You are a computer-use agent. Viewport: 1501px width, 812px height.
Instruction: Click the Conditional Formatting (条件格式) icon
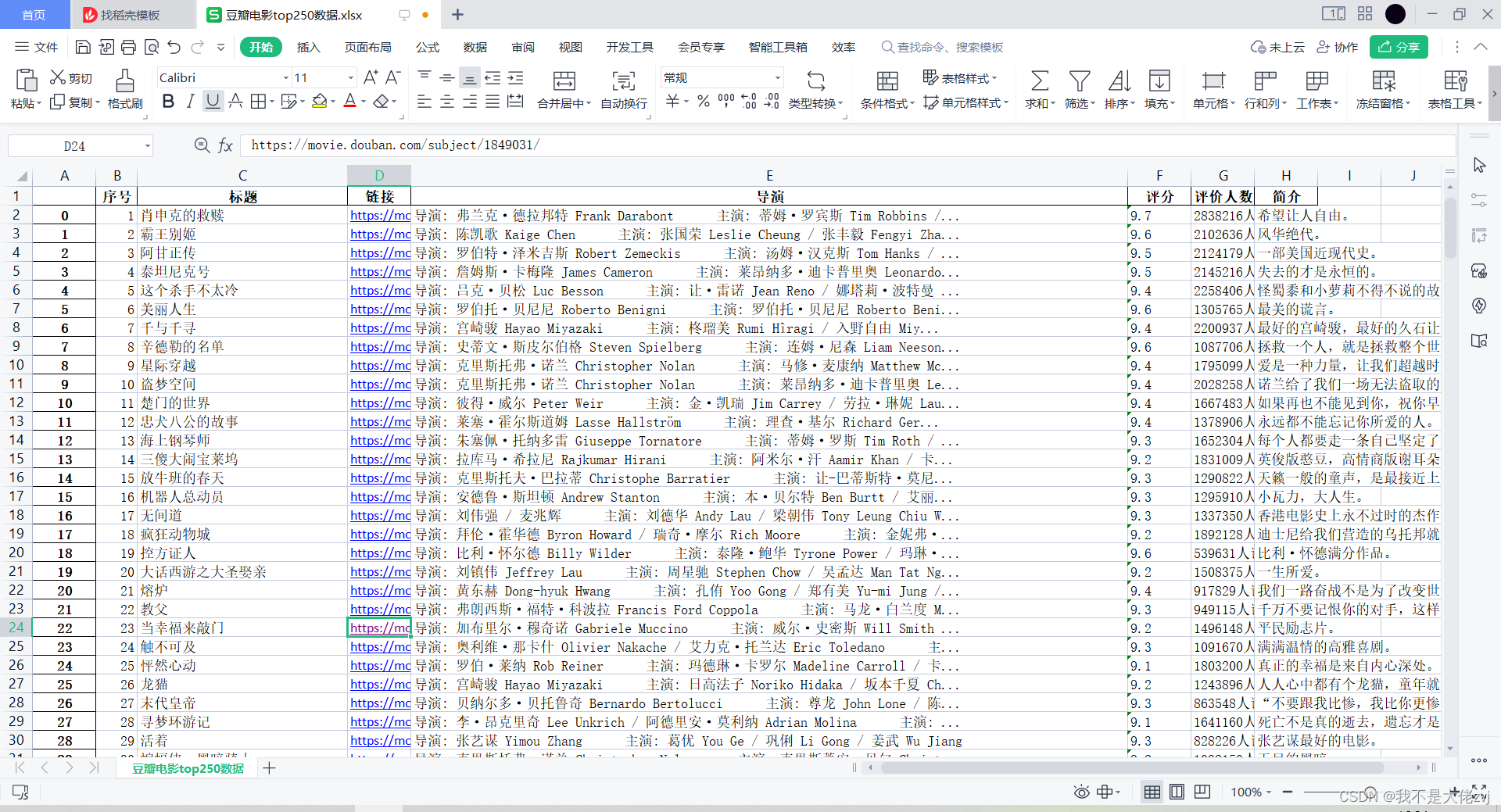click(886, 81)
